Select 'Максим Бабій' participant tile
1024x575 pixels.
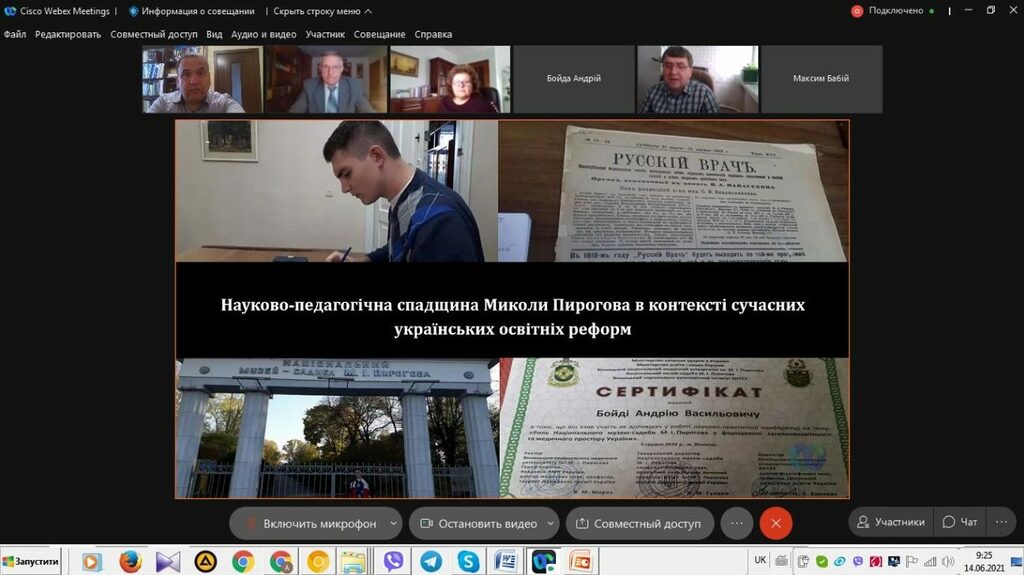click(x=821, y=79)
